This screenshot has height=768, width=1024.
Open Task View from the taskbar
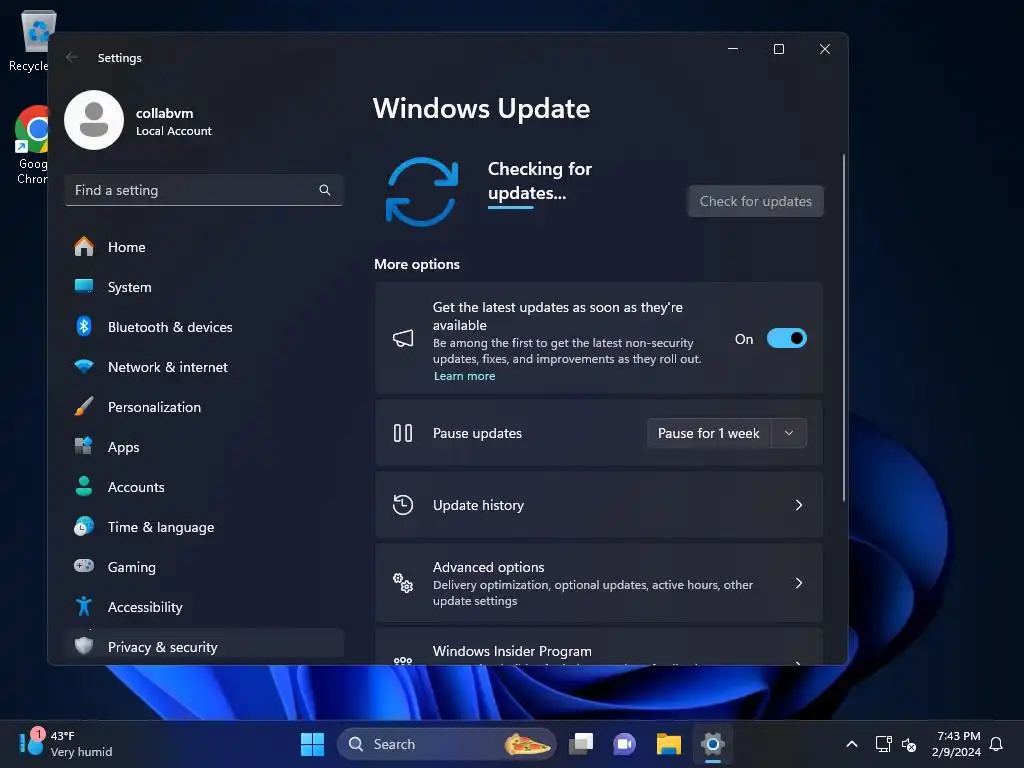coord(581,744)
